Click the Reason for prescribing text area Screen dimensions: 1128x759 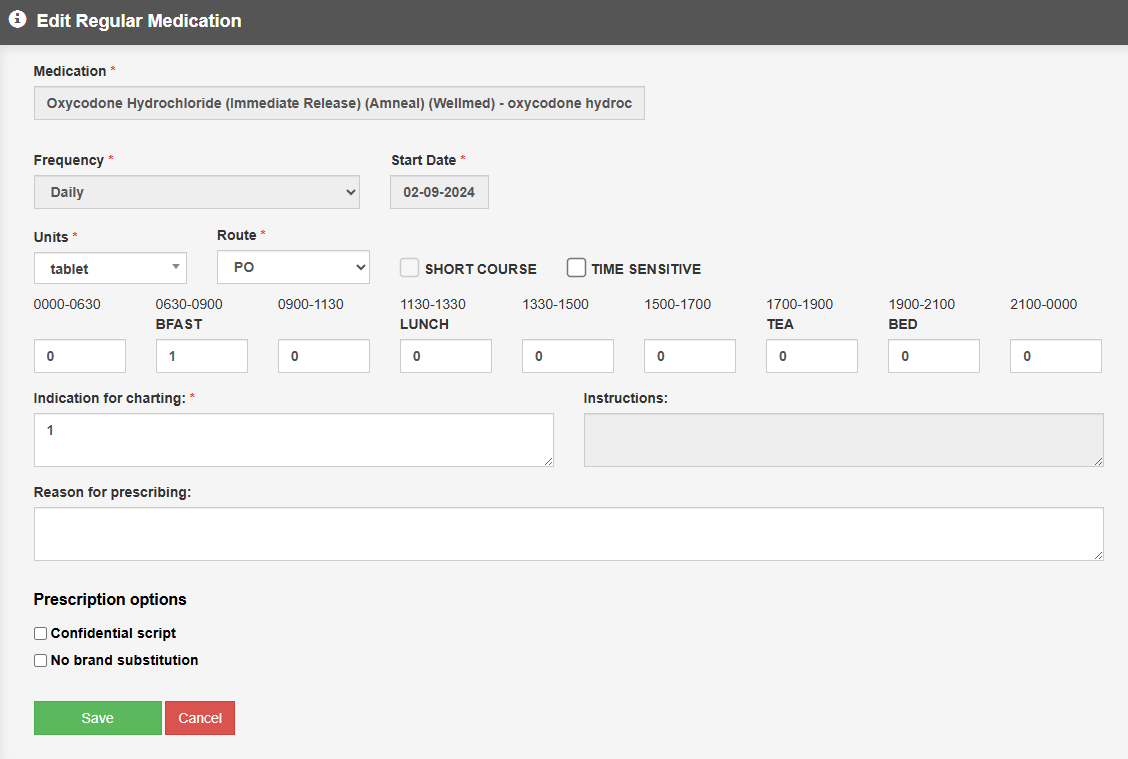tap(568, 534)
